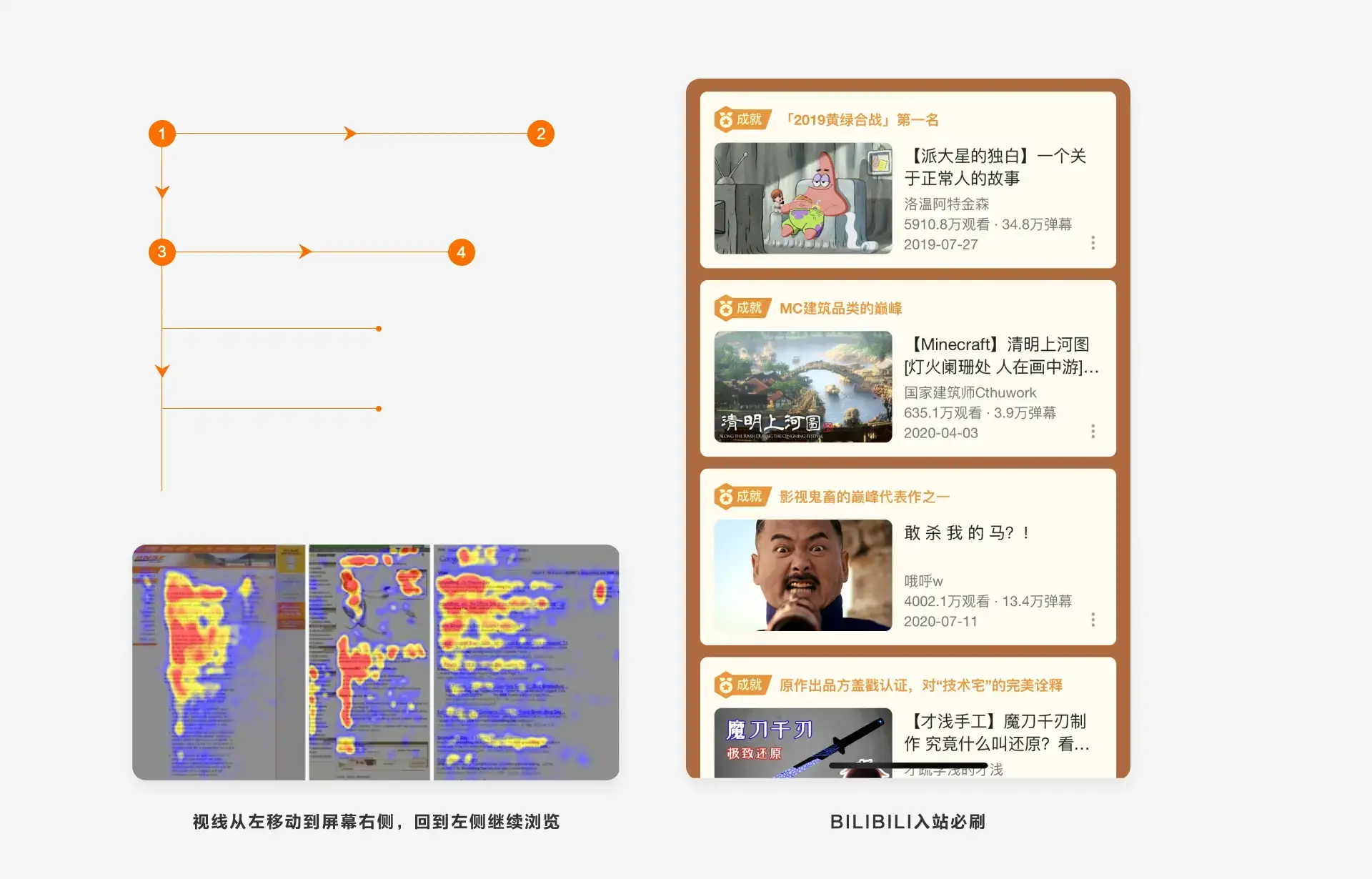Click the orange circle numbered 4
Screen dimensions: 1372x879
tap(461, 252)
